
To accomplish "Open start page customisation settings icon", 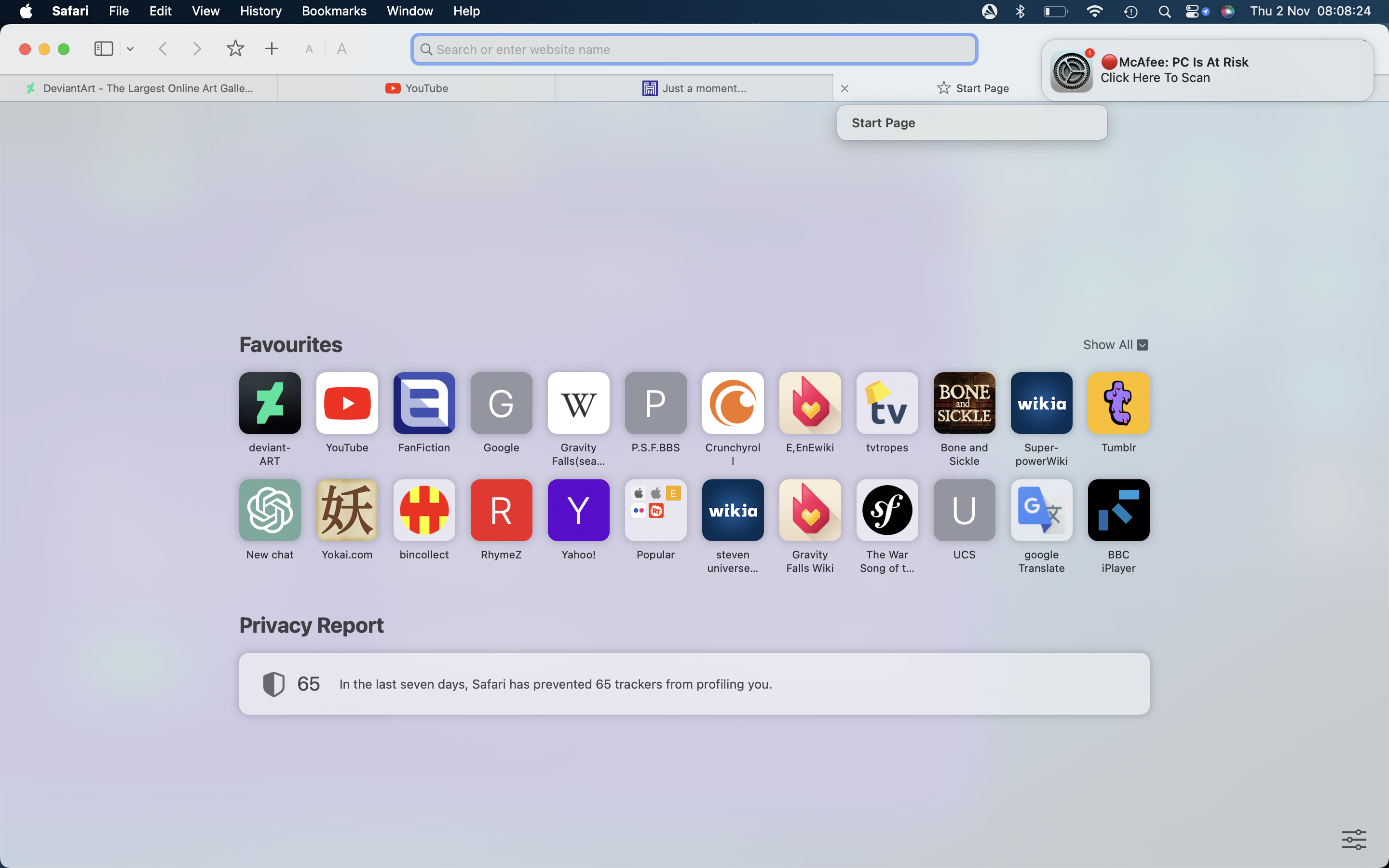I will [1353, 839].
